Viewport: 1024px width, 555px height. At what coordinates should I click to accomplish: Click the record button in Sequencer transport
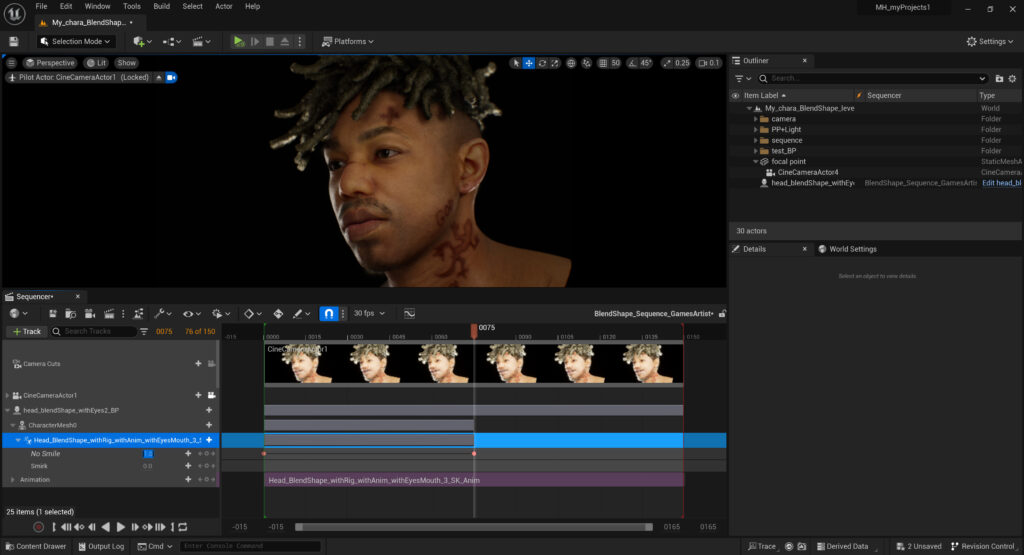[38, 527]
